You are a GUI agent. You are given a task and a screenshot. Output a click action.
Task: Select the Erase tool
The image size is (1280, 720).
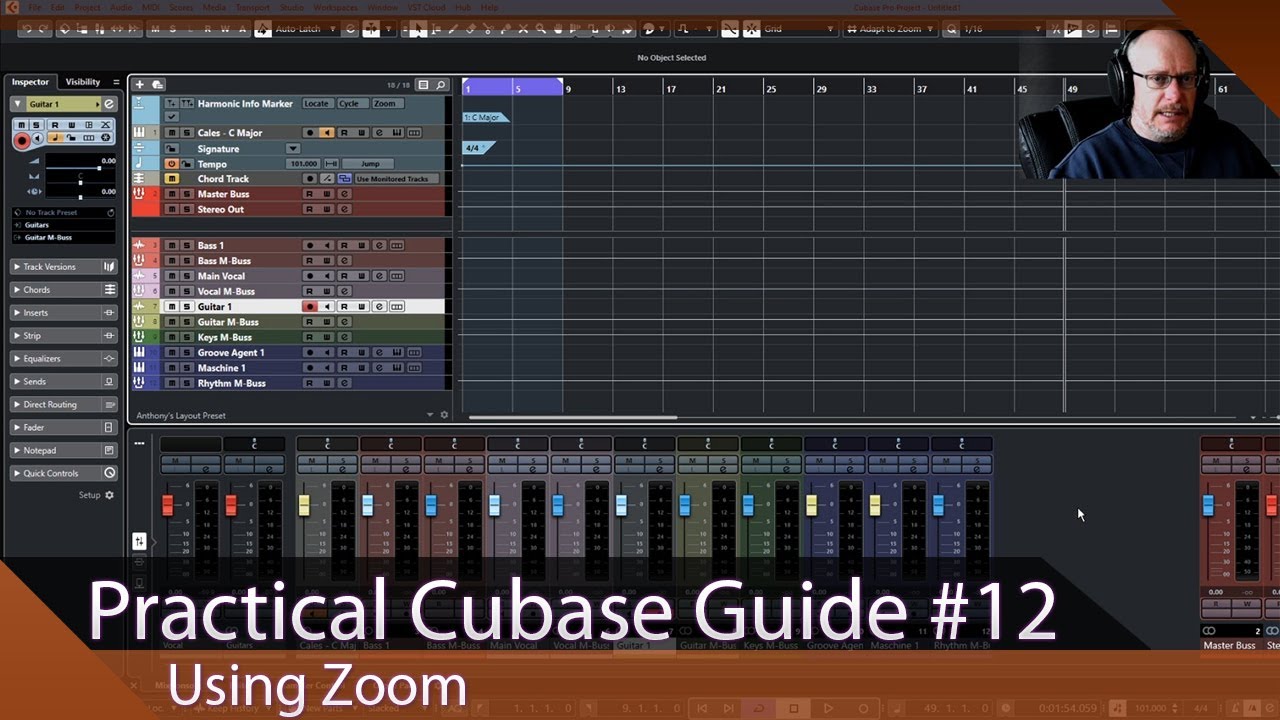[470, 29]
